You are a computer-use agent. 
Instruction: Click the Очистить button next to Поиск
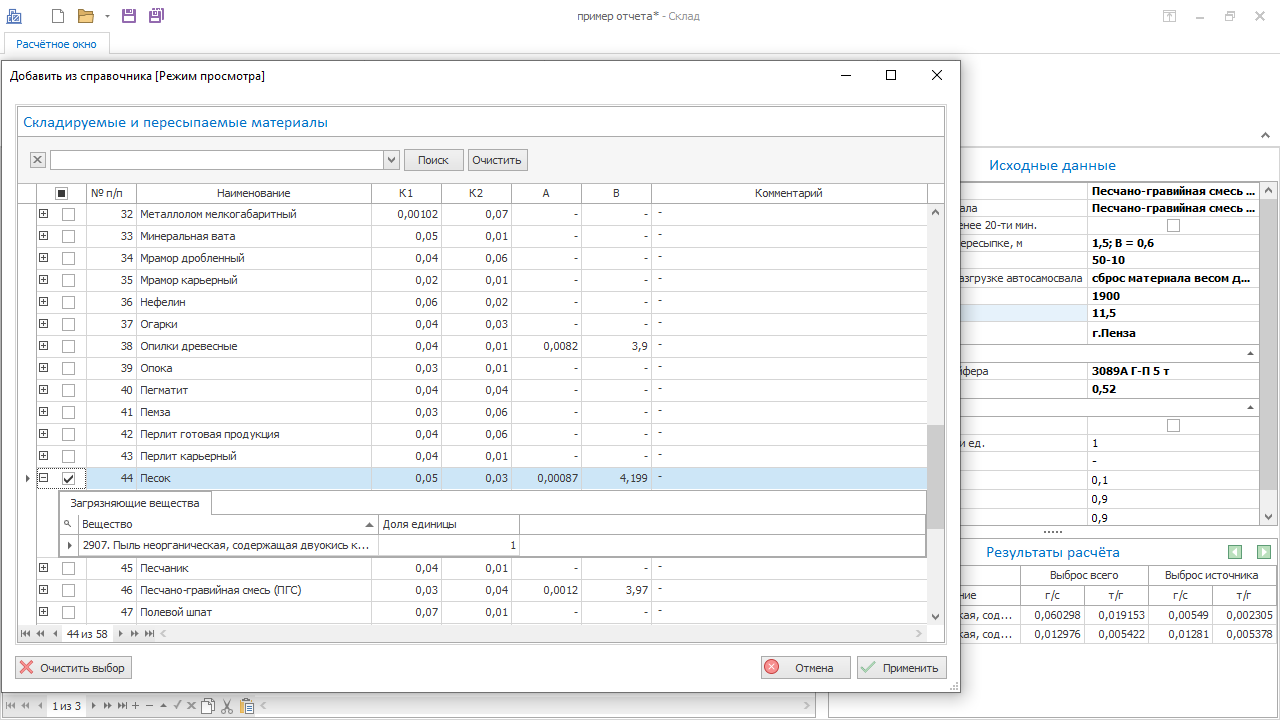coord(497,160)
